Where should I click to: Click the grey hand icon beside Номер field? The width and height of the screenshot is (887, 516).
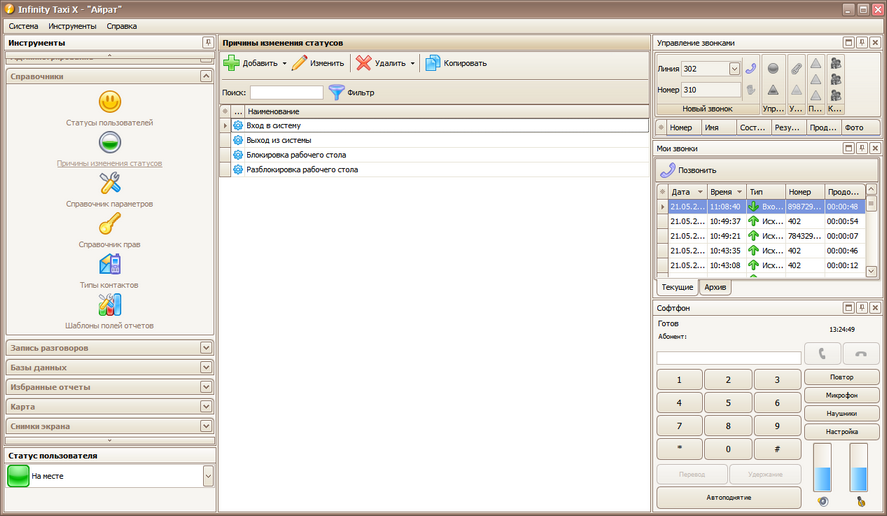pyautogui.click(x=751, y=89)
